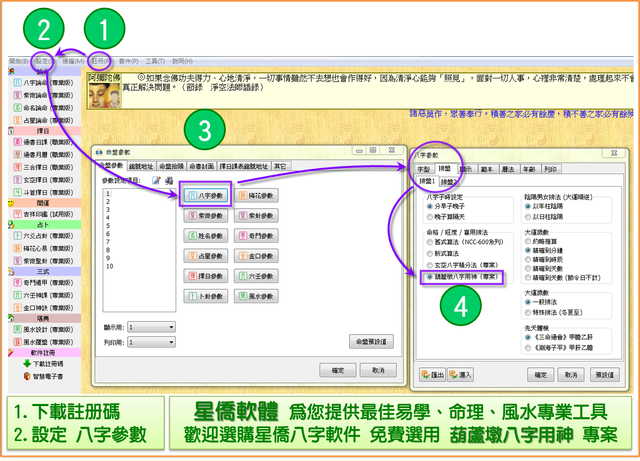This screenshot has height=461, width=640.
Task: Open 紫微論命 in the sidebar list
Action: click(x=41, y=95)
